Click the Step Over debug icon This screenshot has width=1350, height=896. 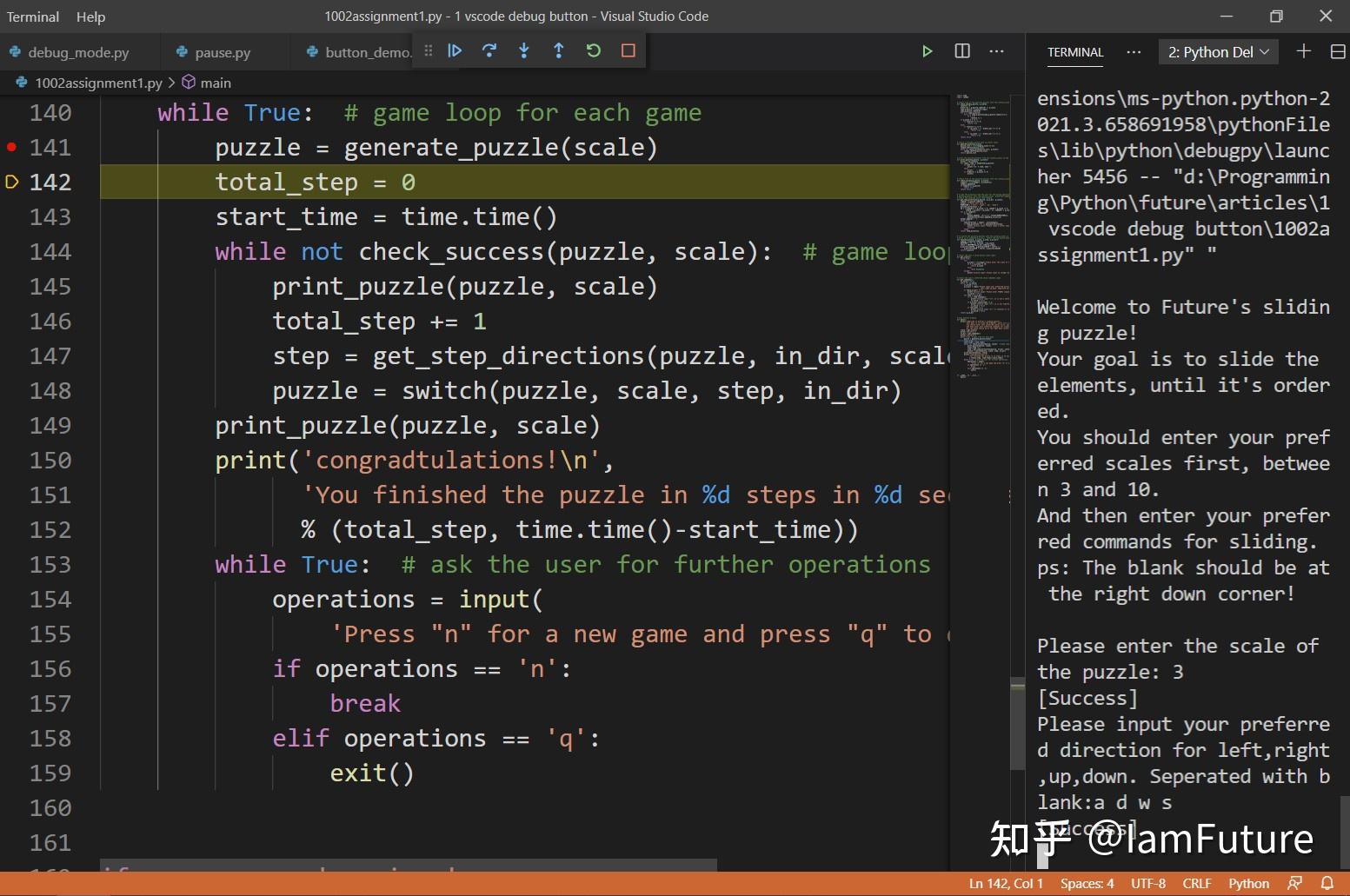pyautogui.click(x=489, y=50)
